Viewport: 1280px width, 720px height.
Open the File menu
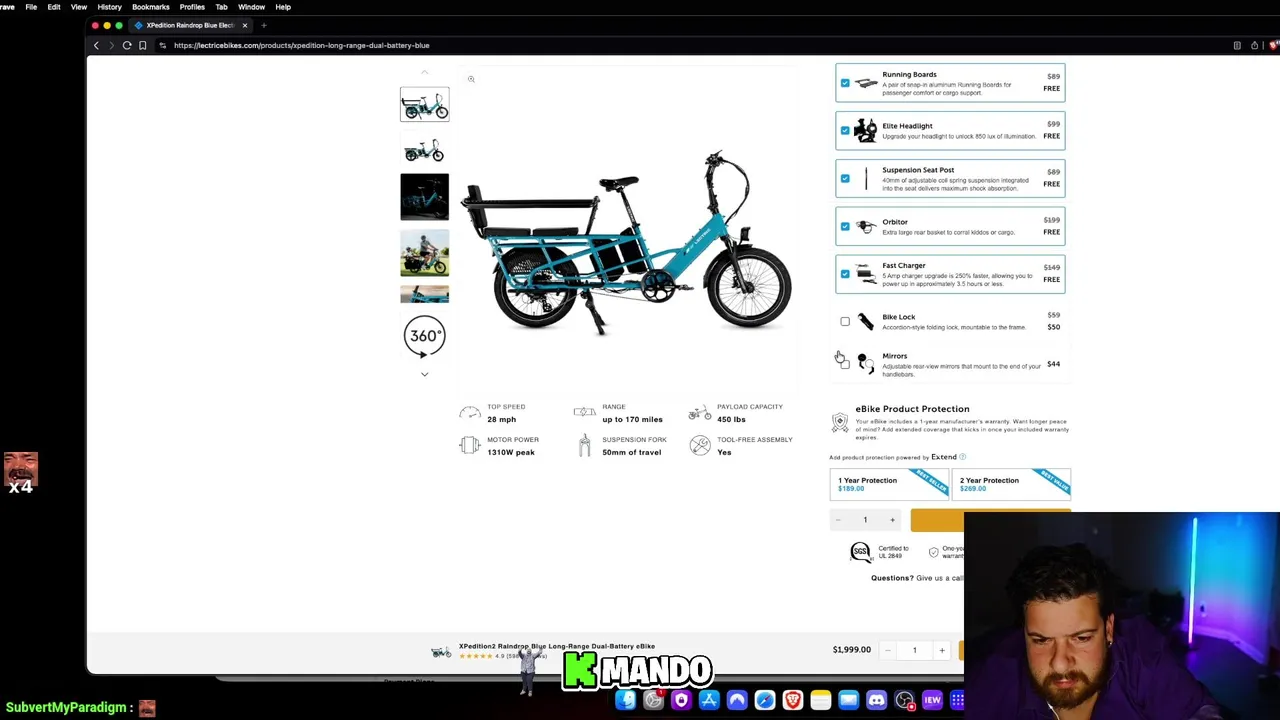31,7
